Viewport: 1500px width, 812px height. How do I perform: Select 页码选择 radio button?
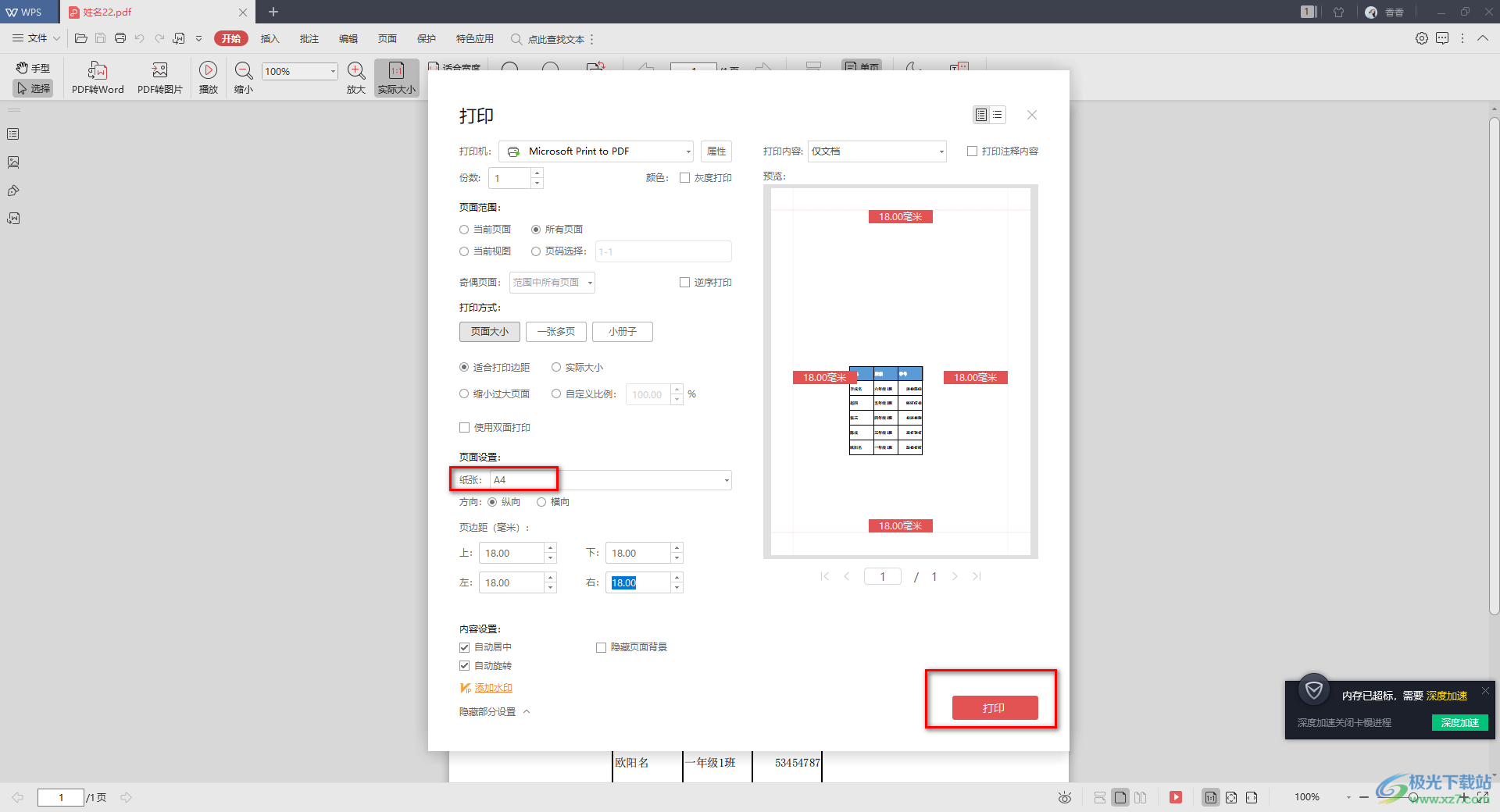(x=536, y=251)
